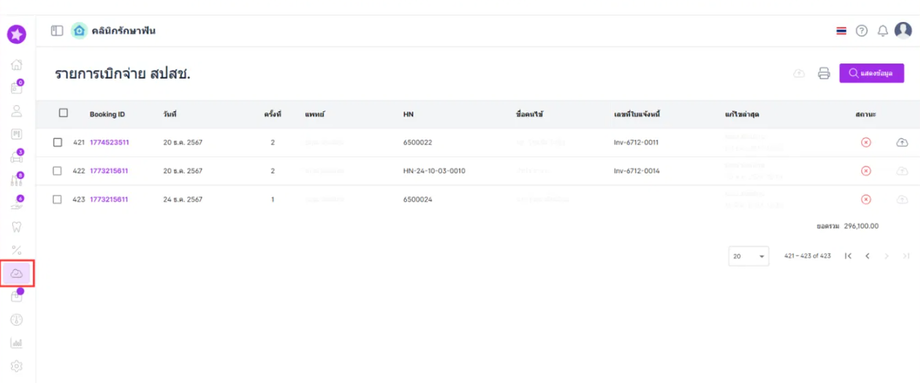Check the checkbox for row 421
The image size is (920, 383).
pyautogui.click(x=58, y=143)
